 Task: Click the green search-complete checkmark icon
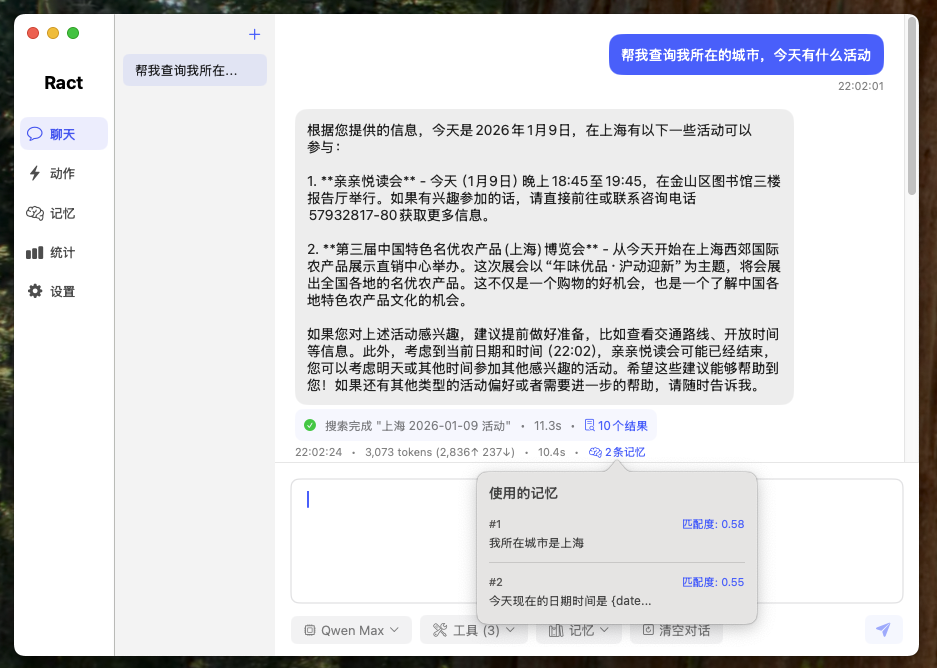coord(310,425)
